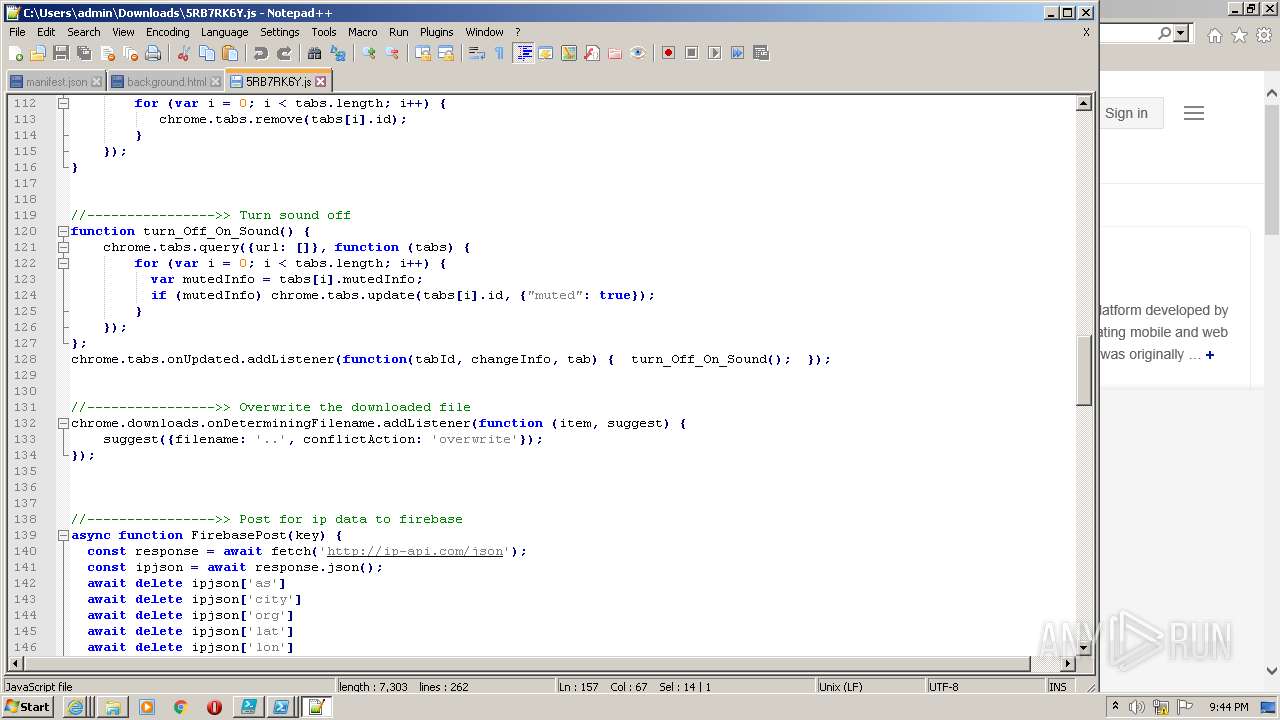Viewport: 1280px width, 720px height.
Task: Click the Paste clipboard icon
Action: tap(230, 53)
